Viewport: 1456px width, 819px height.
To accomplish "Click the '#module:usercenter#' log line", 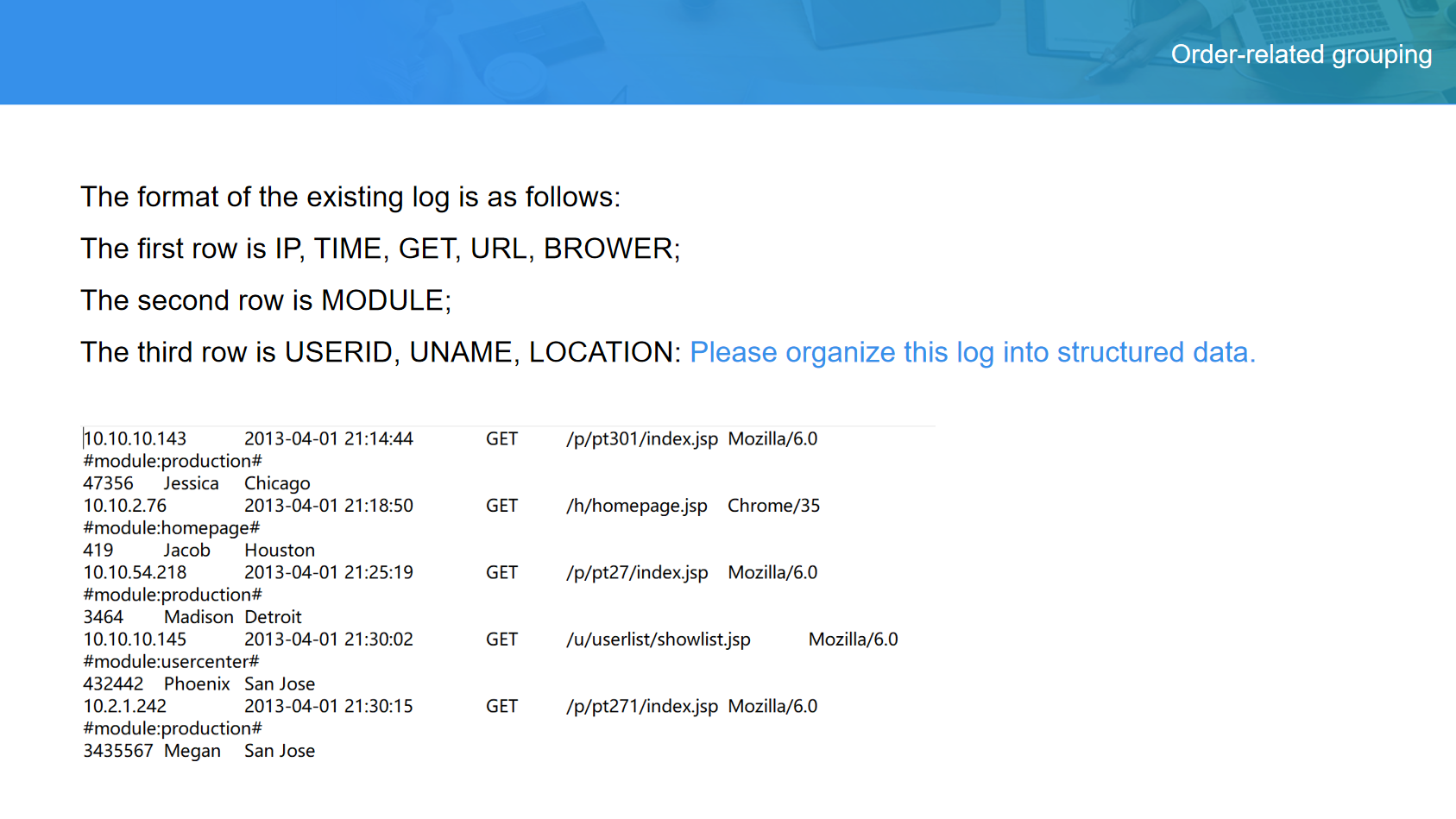I will [171, 662].
